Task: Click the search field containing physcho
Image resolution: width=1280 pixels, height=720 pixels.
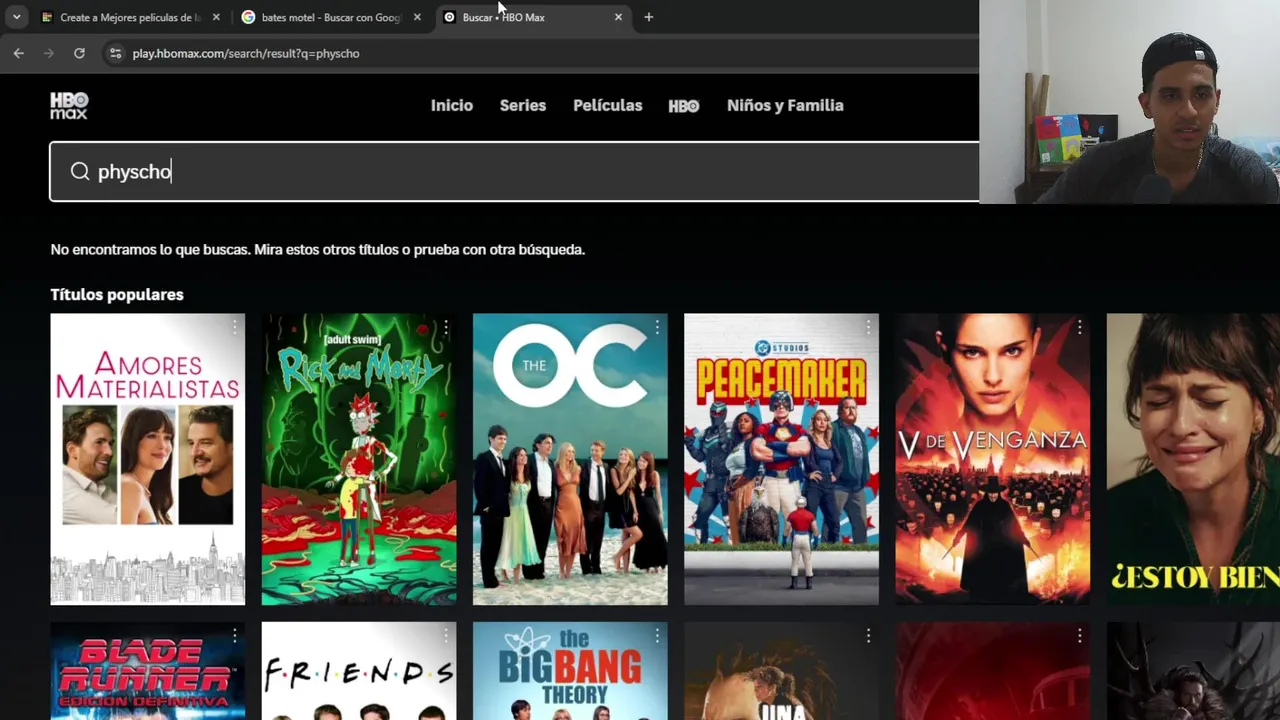Action: 514,172
